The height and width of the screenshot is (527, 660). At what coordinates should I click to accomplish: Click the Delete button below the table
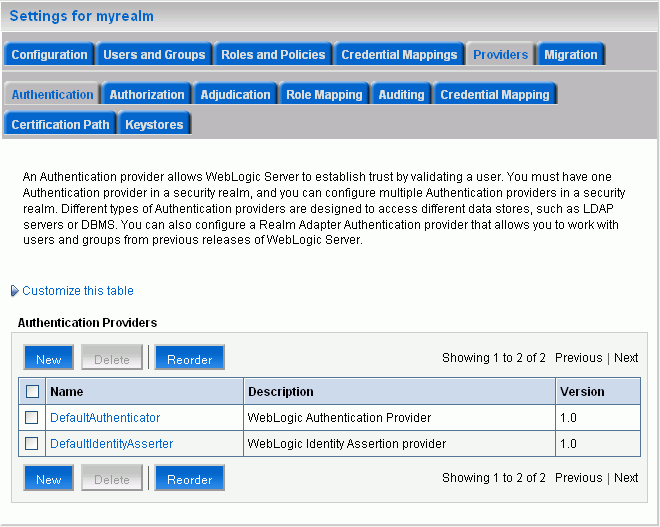coord(112,478)
